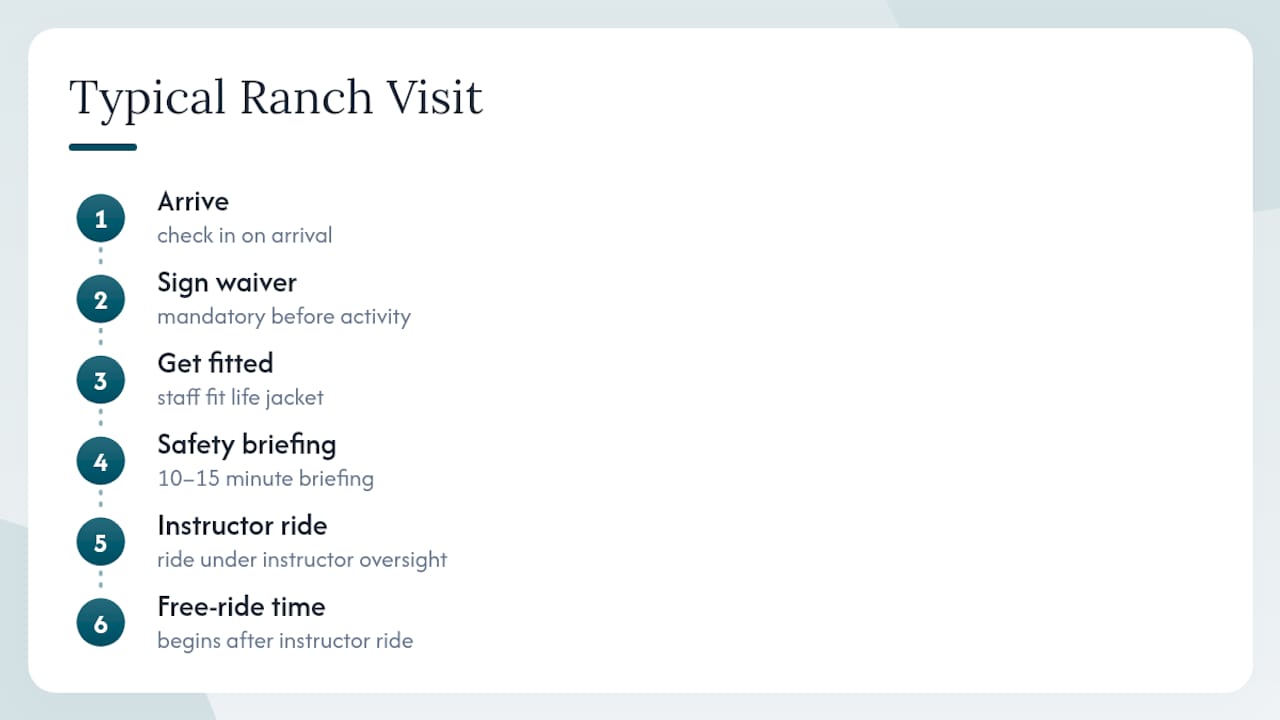Click the step 6 number circle
This screenshot has height=720, width=1280.
click(x=100, y=623)
